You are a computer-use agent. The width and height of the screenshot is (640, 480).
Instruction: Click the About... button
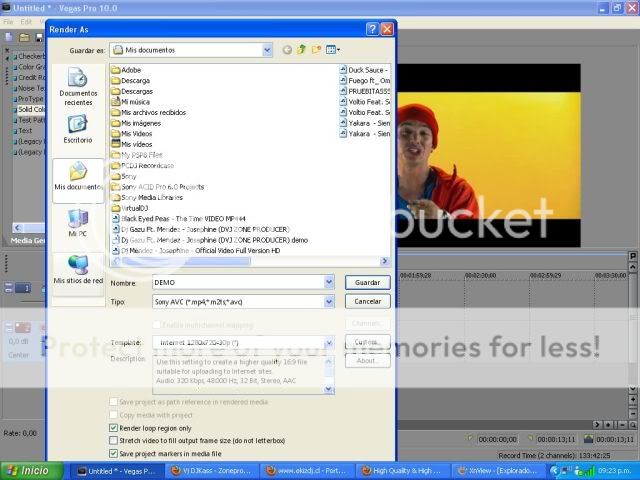(x=367, y=360)
